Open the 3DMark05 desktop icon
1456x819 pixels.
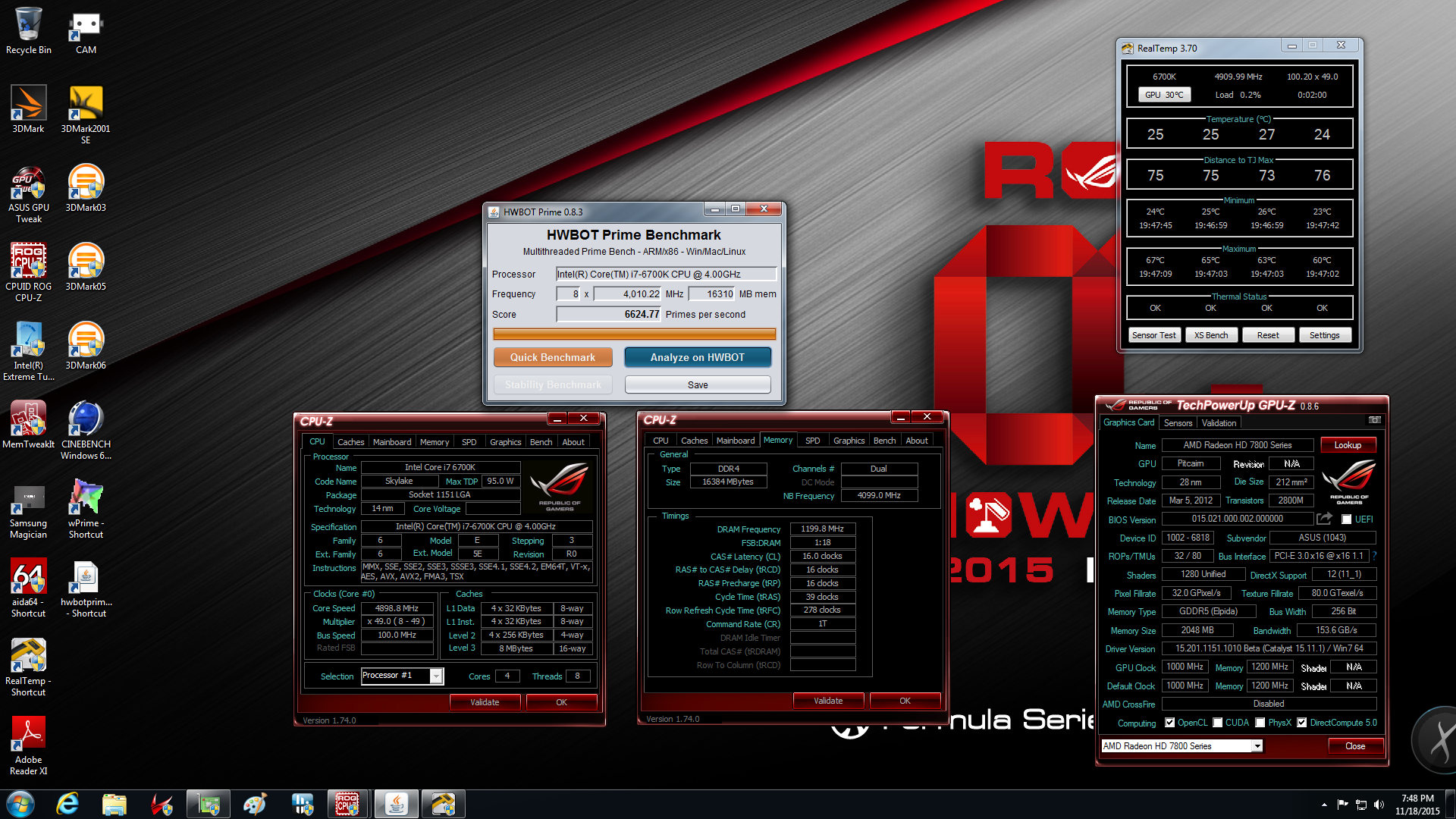(86, 267)
